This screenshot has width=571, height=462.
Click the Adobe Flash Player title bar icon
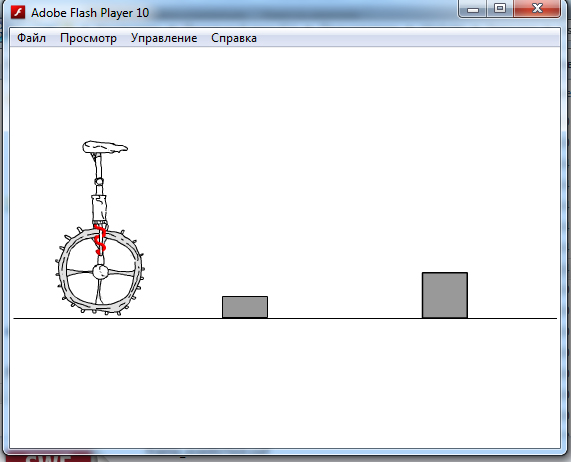click(x=18, y=12)
